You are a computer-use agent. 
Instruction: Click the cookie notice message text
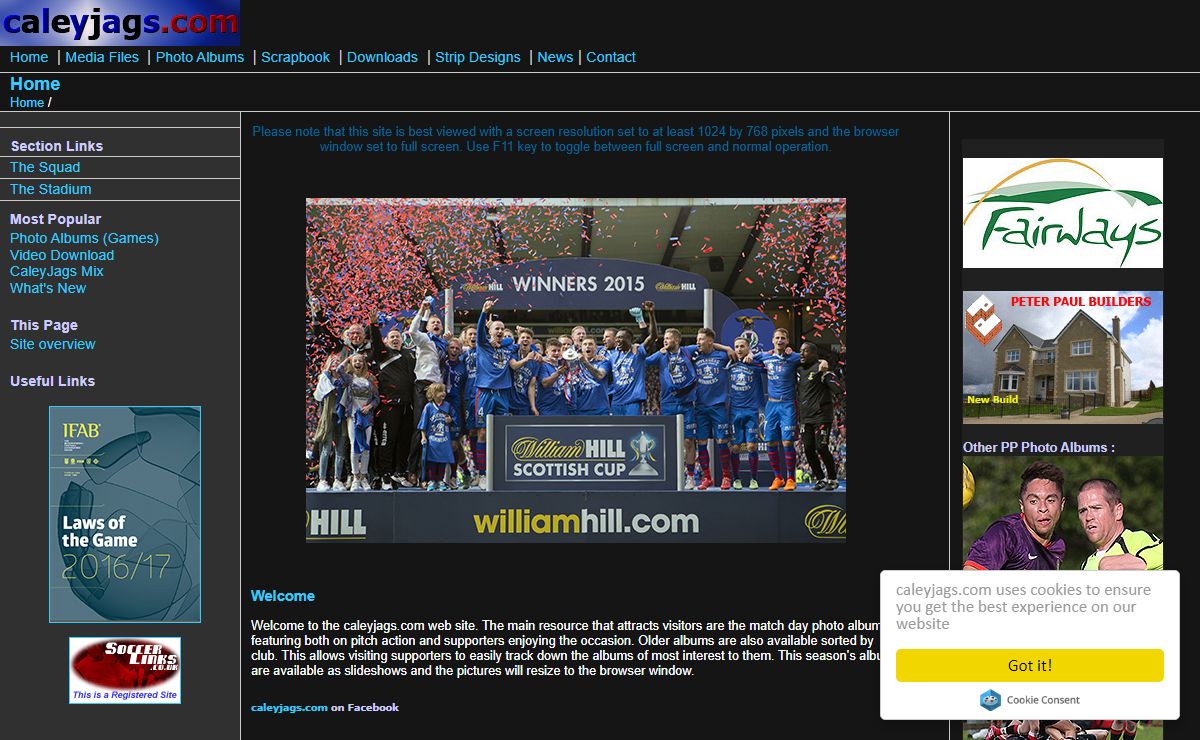coord(1024,606)
